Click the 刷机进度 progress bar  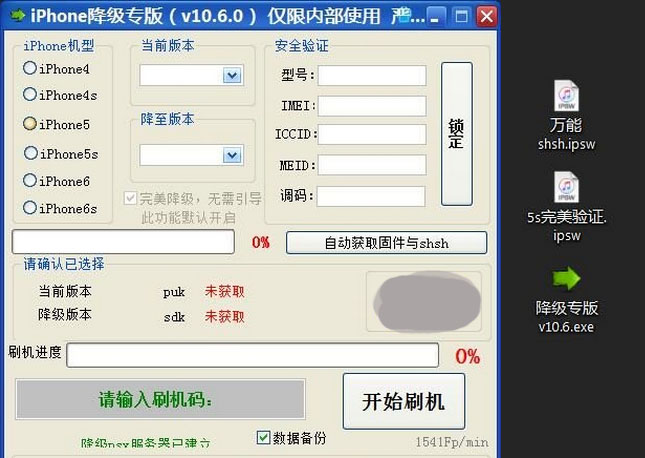click(253, 355)
